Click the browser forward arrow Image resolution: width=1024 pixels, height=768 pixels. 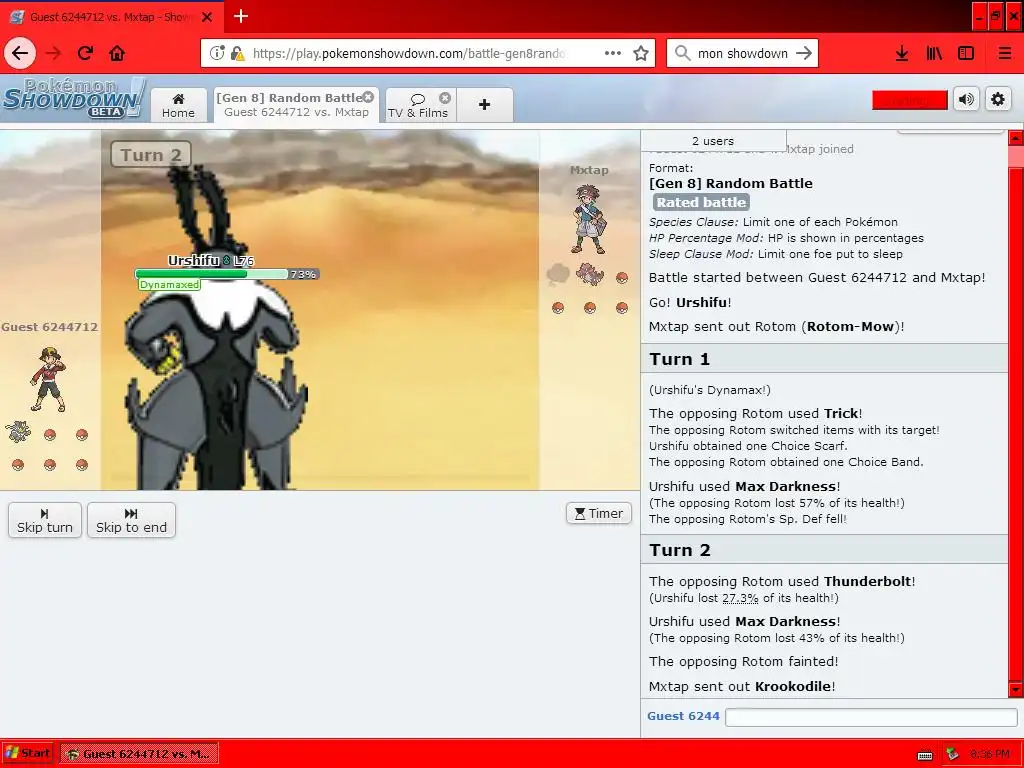pos(53,53)
